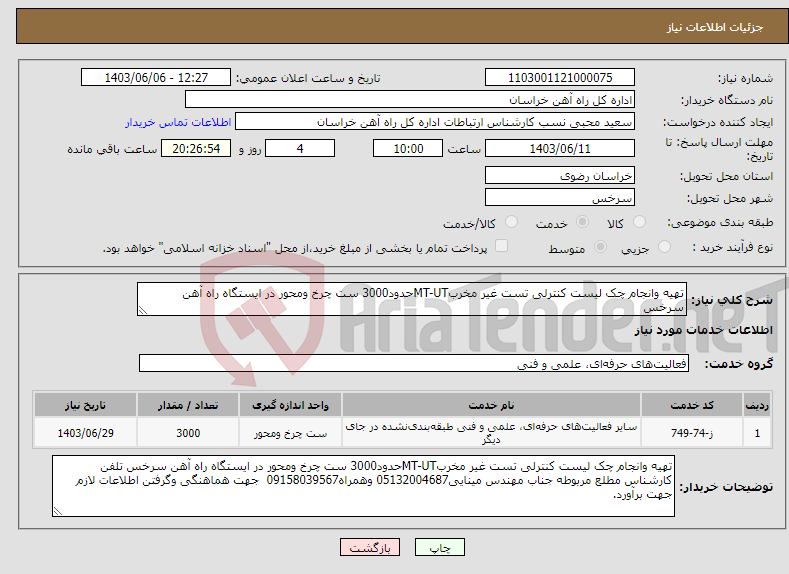Image resolution: width=789 pixels, height=574 pixels.
Task: Select the کالا/خدمت radio button
Action: (x=511, y=222)
